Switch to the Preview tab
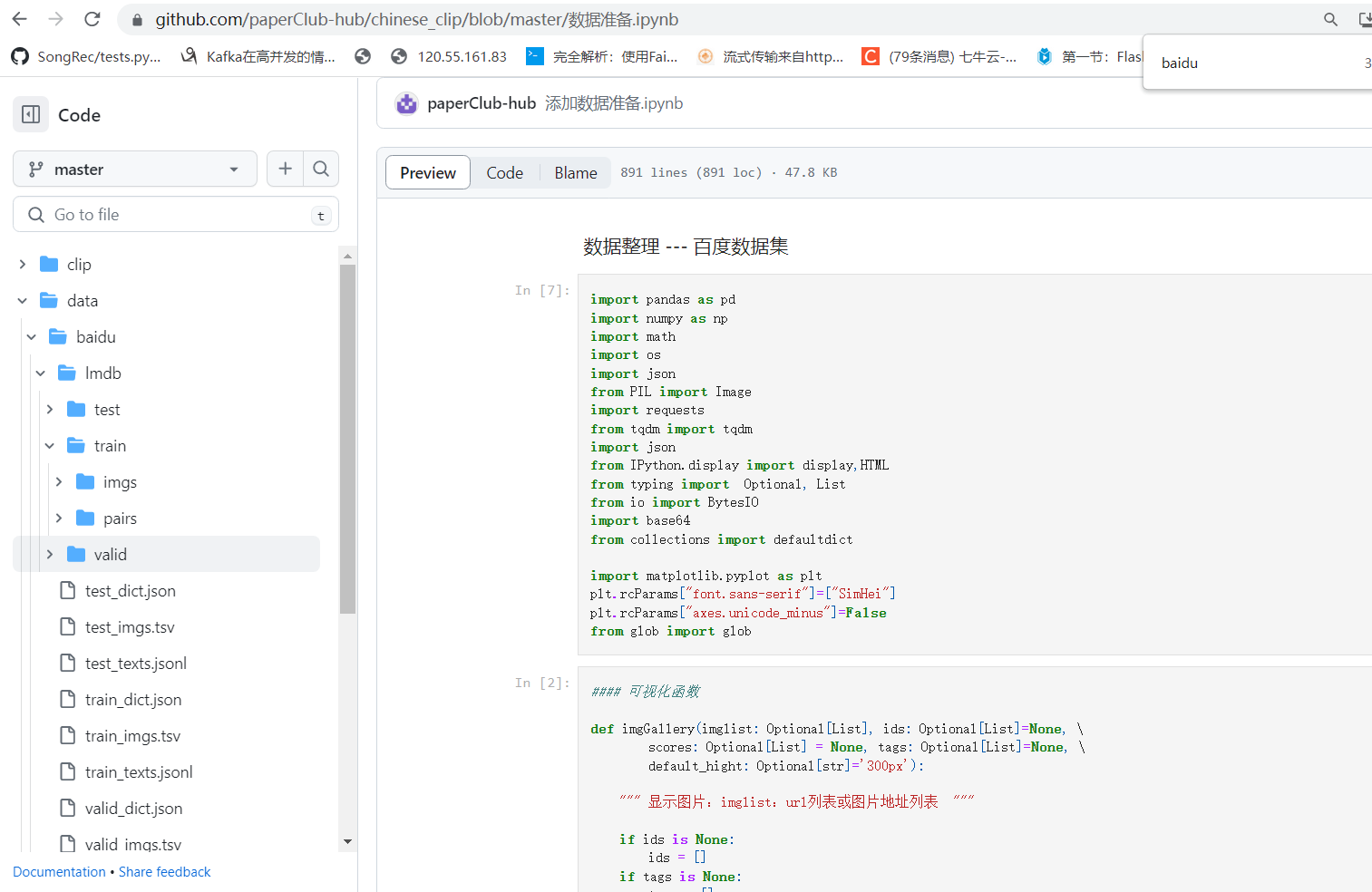 [x=428, y=172]
